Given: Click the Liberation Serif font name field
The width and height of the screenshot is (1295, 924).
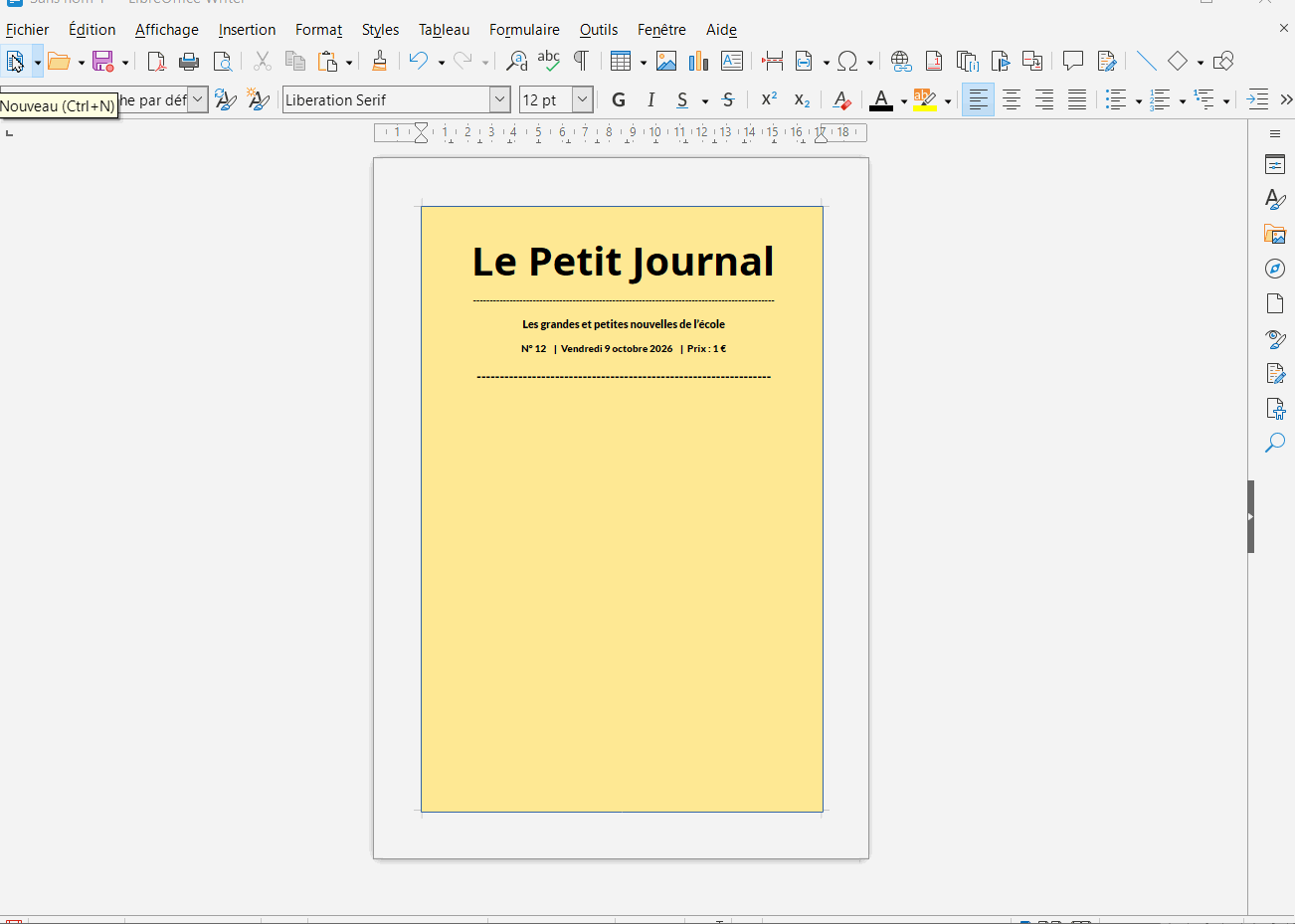Looking at the screenshot, I should tap(387, 100).
